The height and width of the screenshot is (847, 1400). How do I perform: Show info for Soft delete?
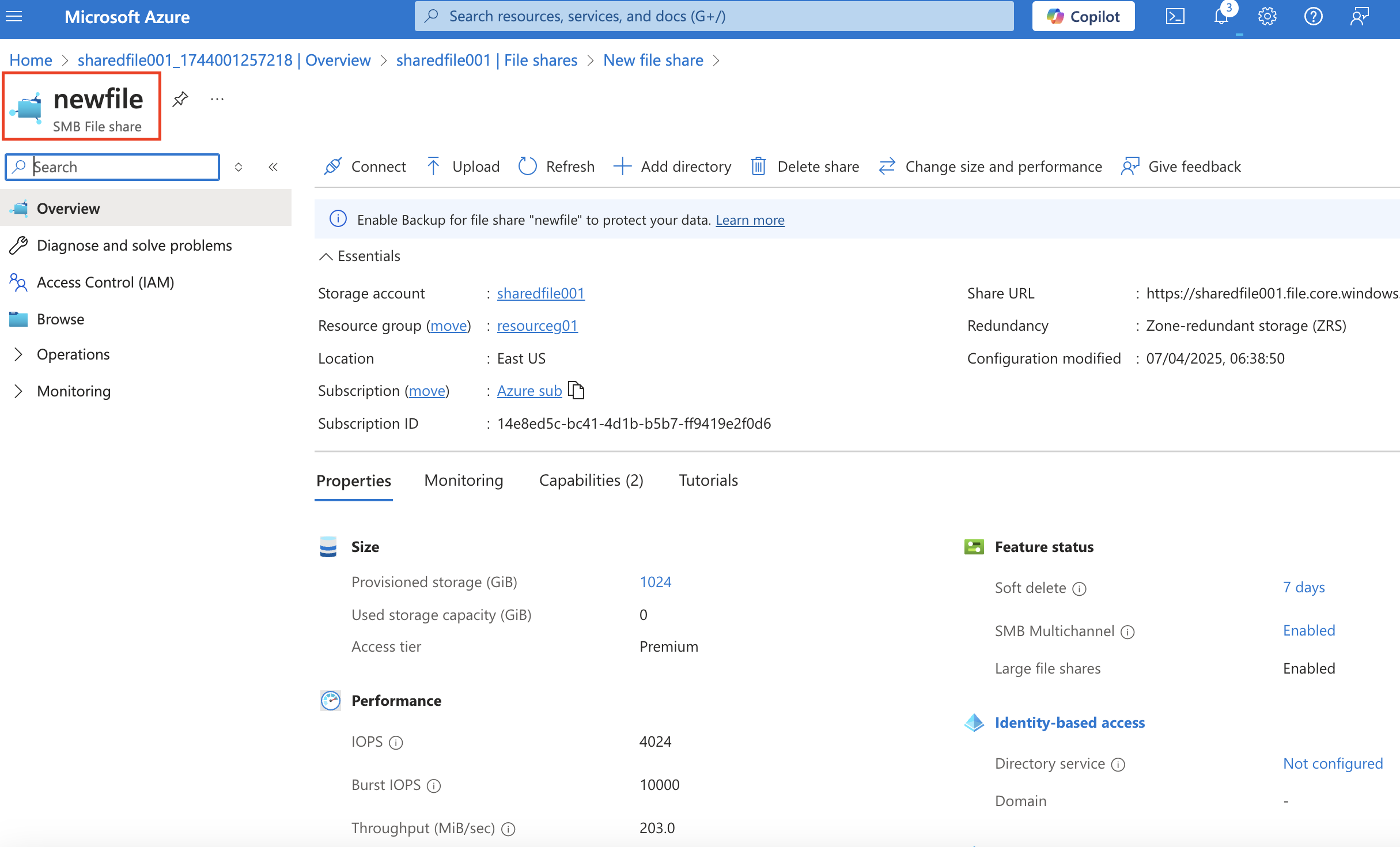point(1079,588)
